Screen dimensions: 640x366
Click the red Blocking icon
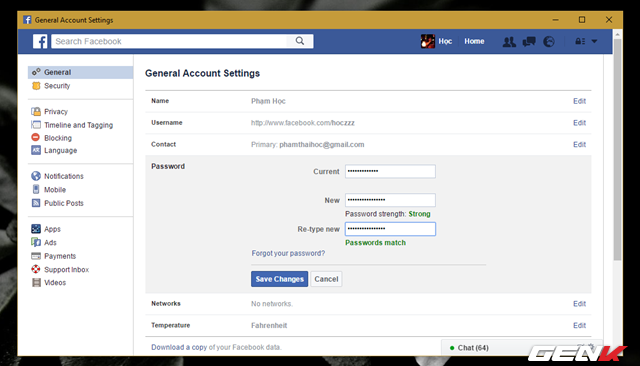36,138
